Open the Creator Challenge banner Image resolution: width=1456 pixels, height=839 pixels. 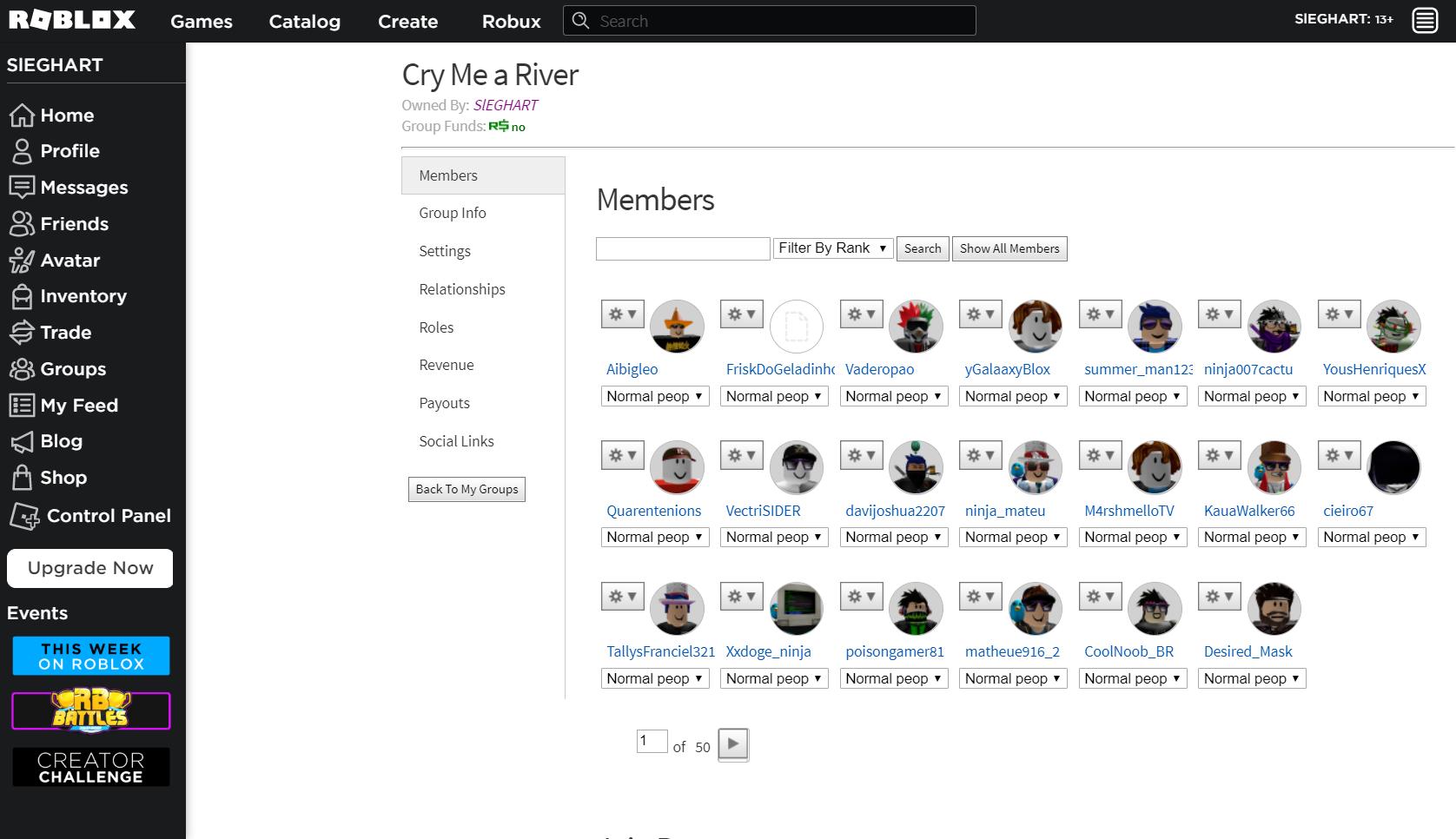(91, 767)
